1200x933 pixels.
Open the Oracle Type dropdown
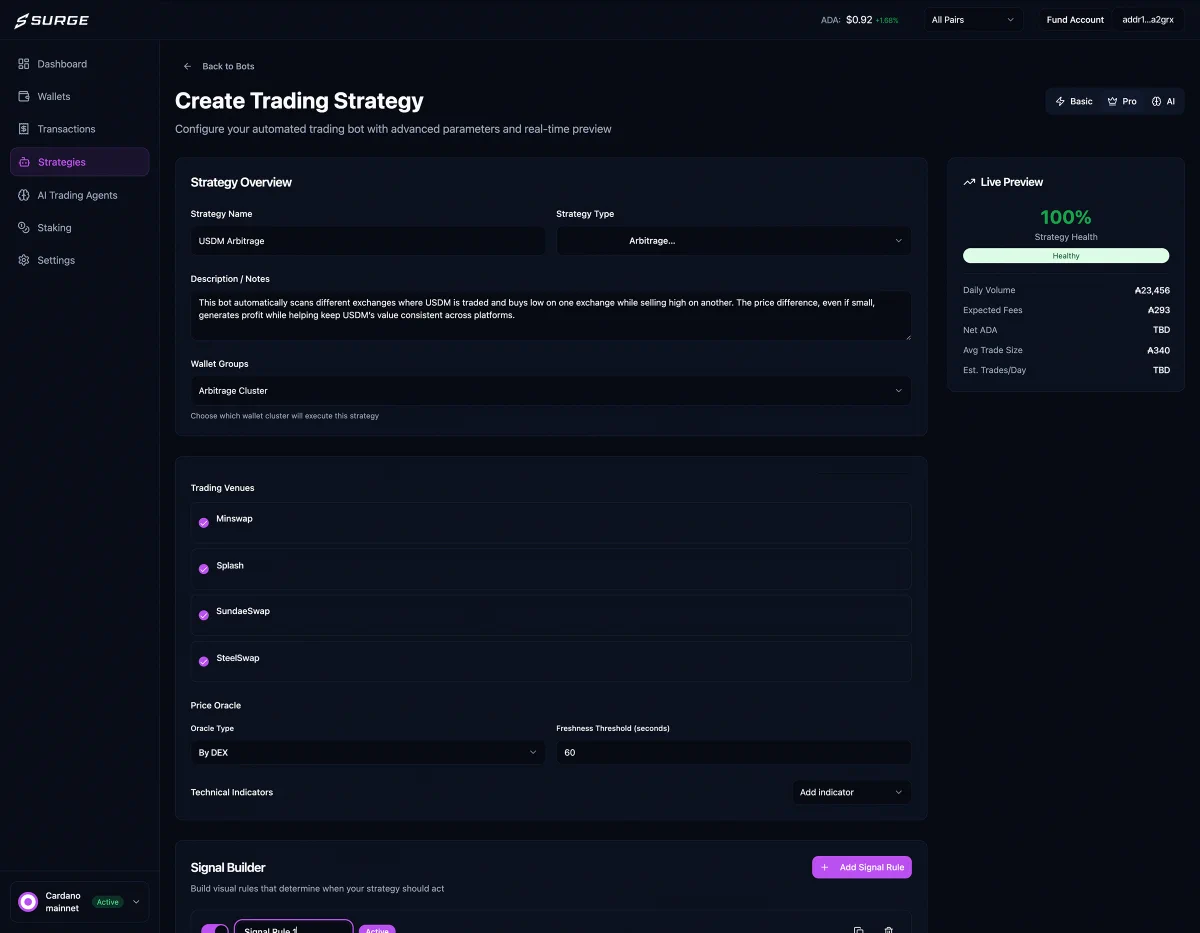pos(368,753)
